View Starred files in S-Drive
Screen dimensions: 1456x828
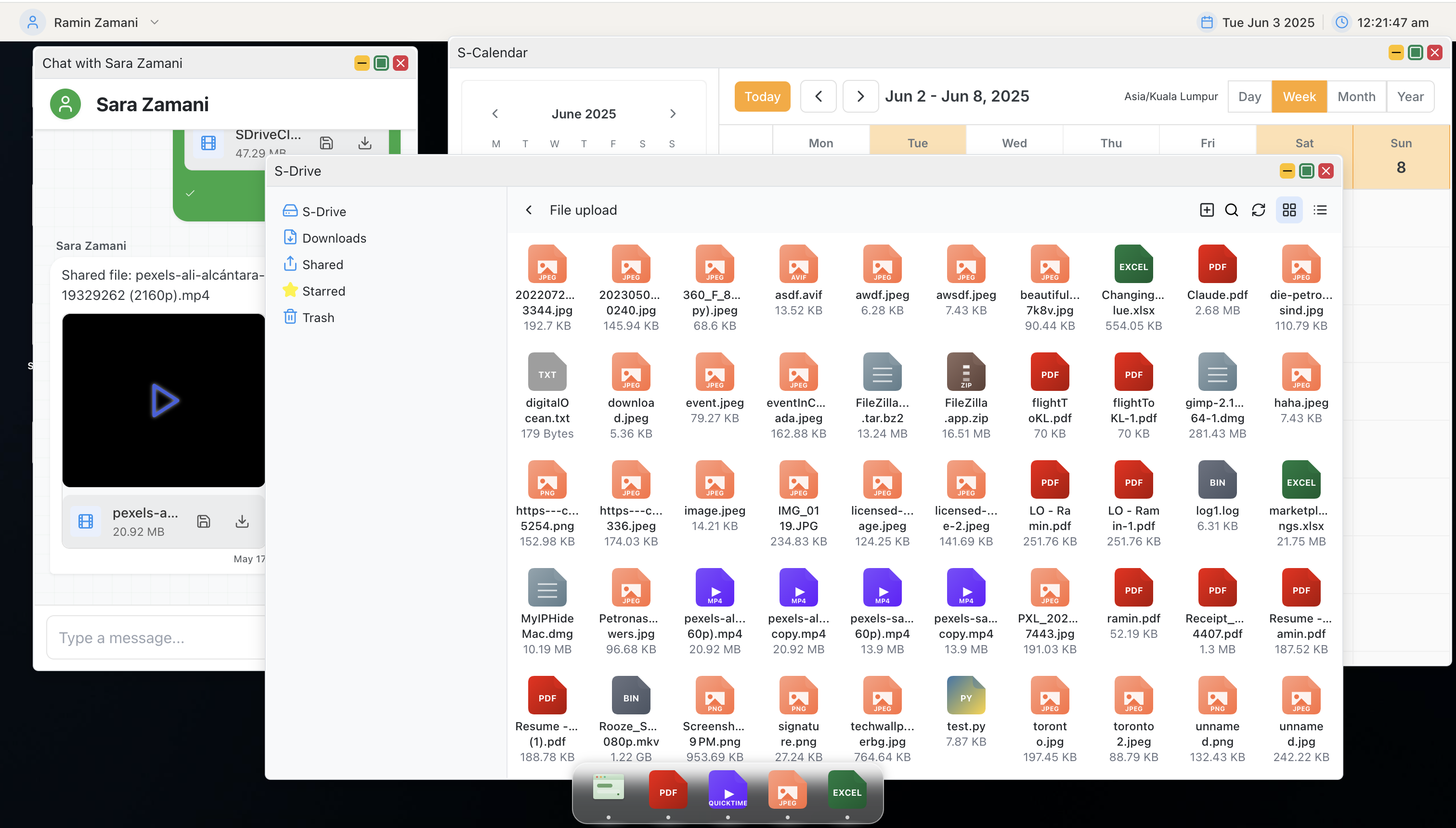tap(324, 291)
